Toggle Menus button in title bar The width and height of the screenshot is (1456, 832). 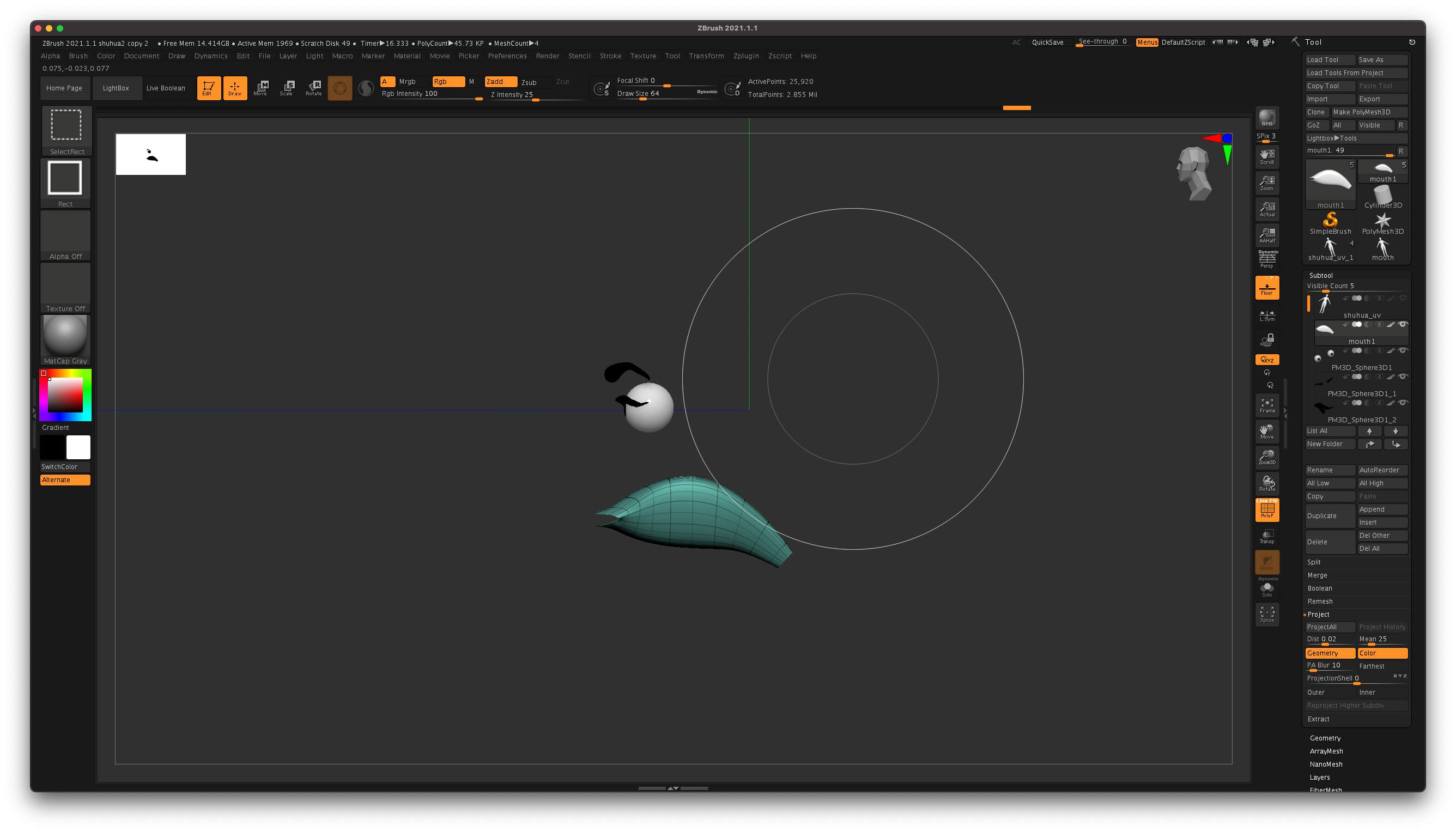click(x=1147, y=42)
